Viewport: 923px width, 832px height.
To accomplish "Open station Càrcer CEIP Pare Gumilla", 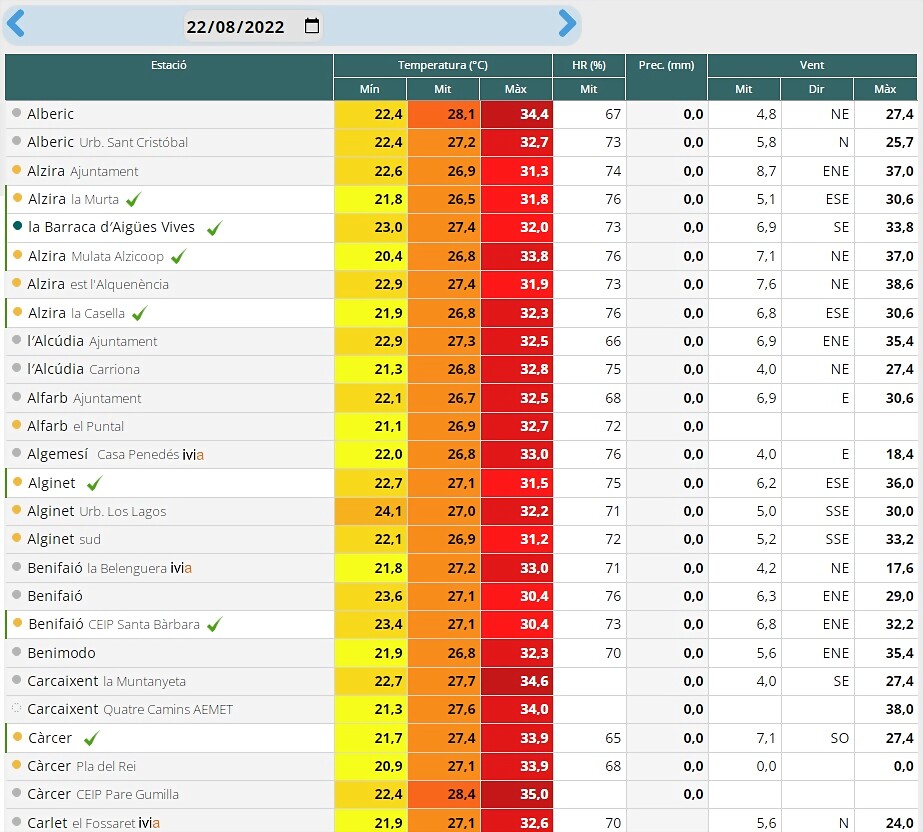I will (x=103, y=794).
